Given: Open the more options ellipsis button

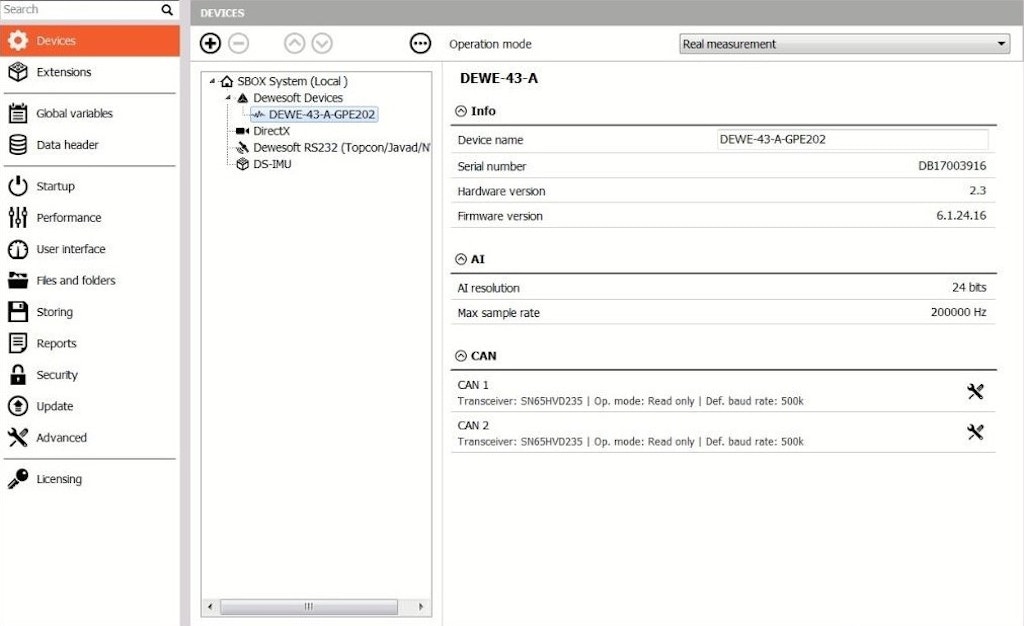Looking at the screenshot, I should click(x=421, y=44).
